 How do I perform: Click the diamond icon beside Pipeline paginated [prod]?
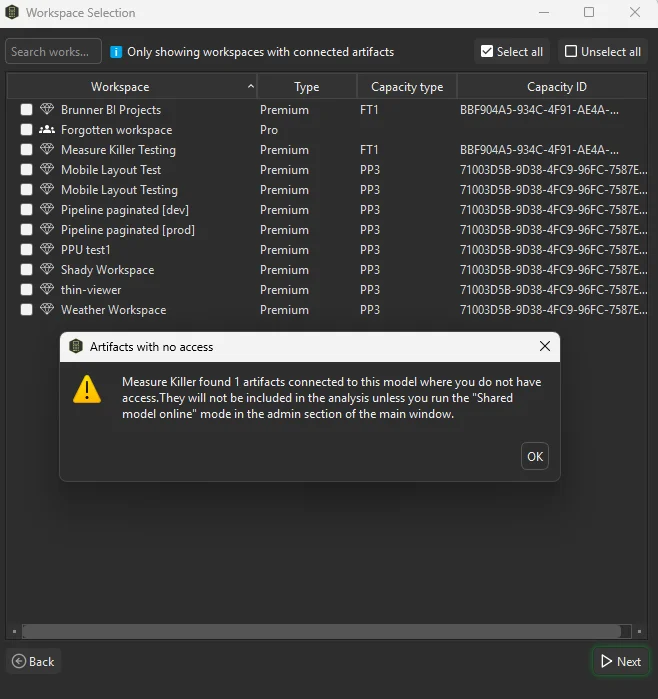(47, 229)
